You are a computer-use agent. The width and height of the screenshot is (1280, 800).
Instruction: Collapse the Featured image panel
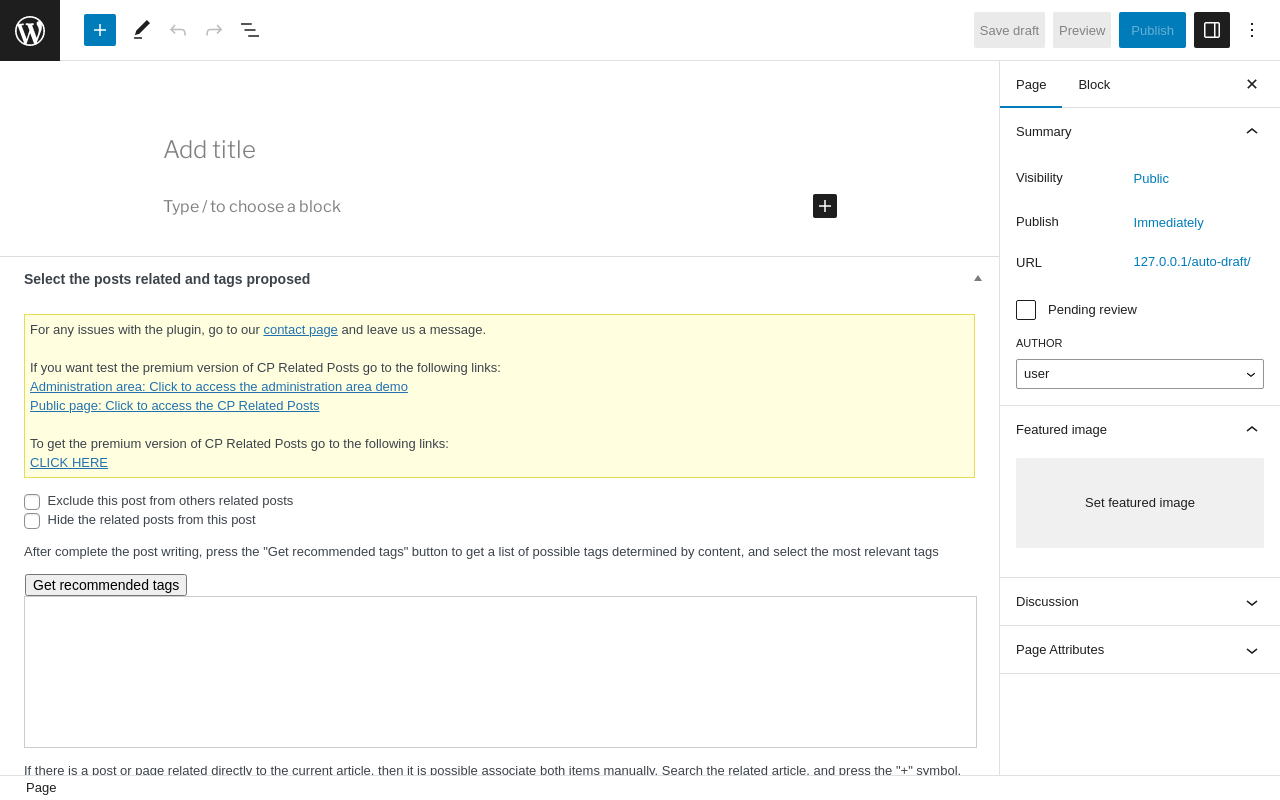coord(1140,429)
